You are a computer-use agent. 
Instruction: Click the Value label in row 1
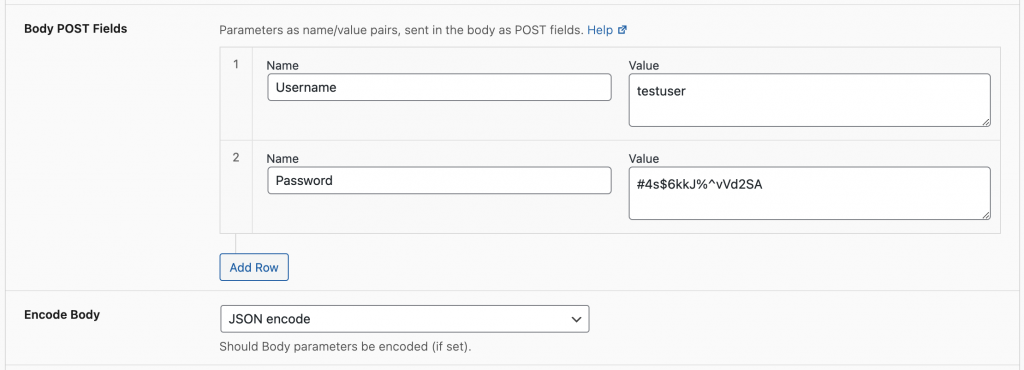tap(643, 65)
